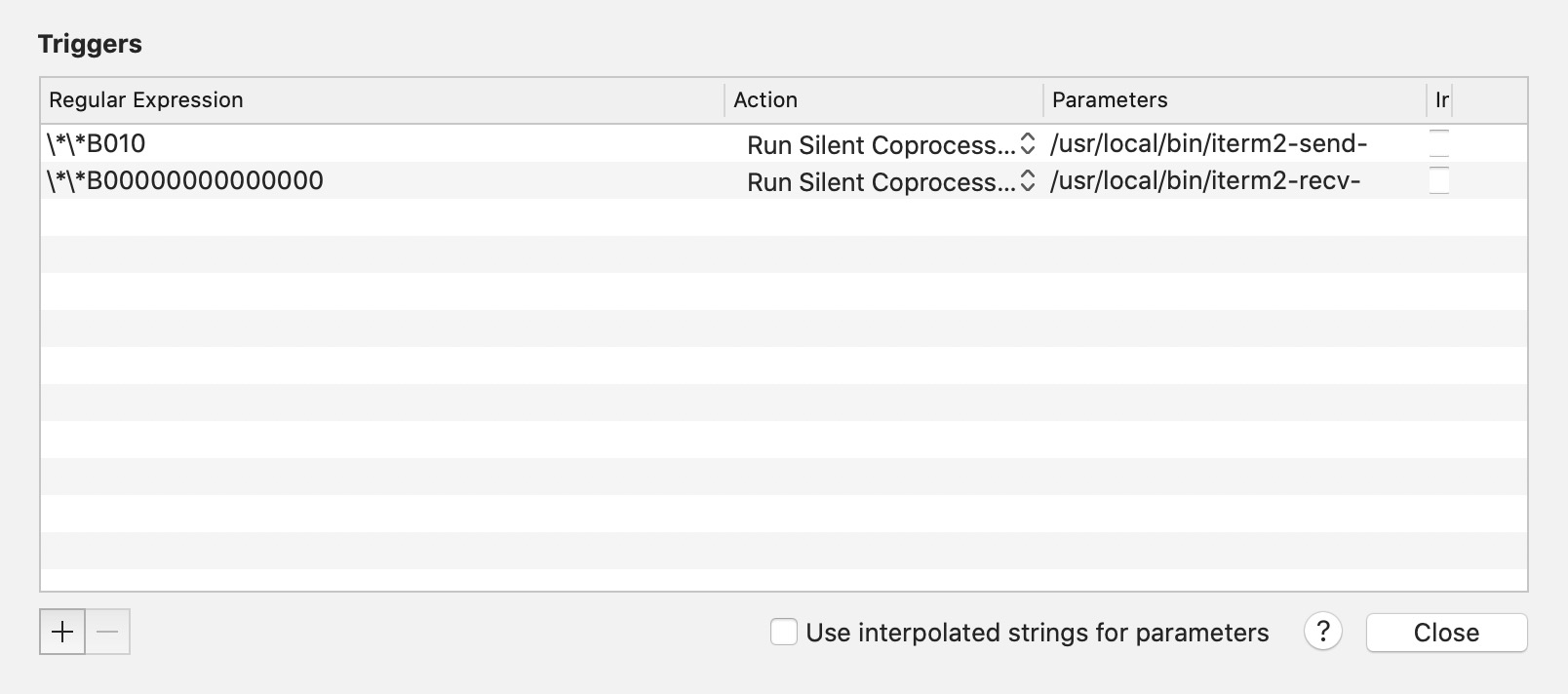Click the Regular Expression column header

coord(380,100)
